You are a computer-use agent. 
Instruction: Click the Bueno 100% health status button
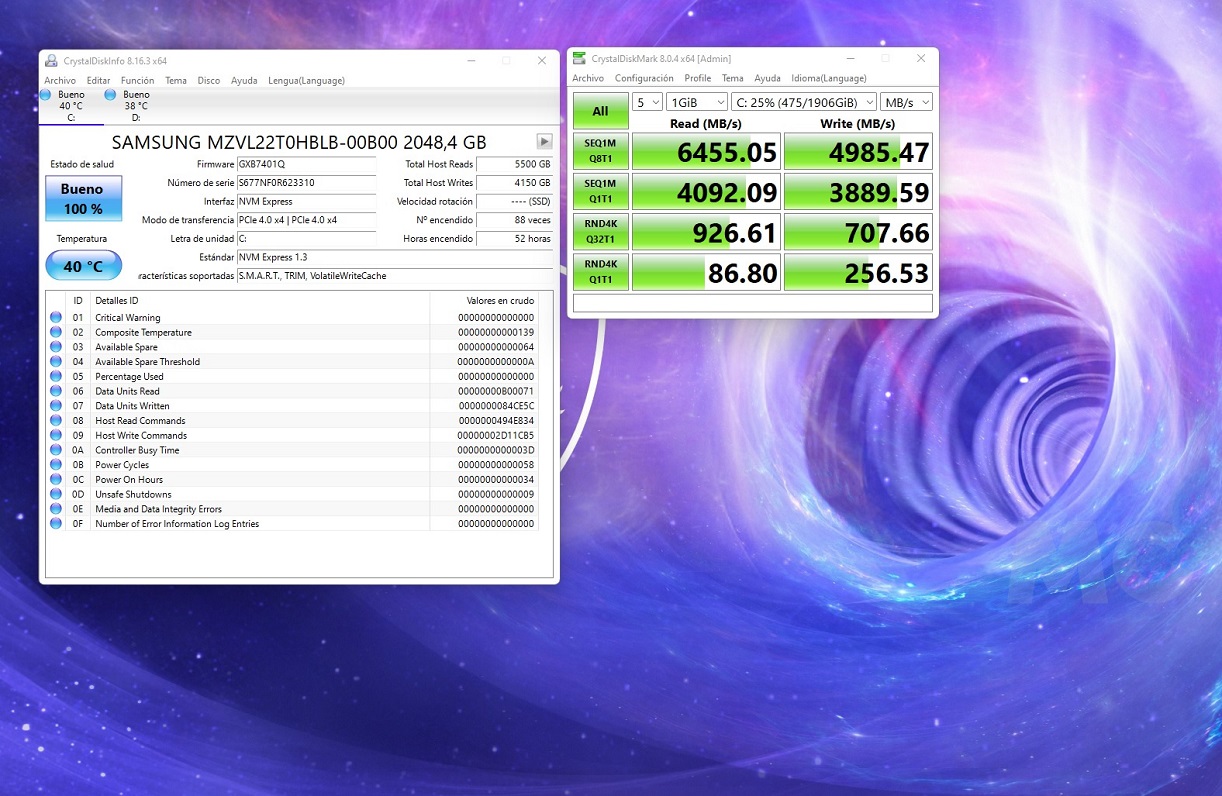tap(83, 198)
